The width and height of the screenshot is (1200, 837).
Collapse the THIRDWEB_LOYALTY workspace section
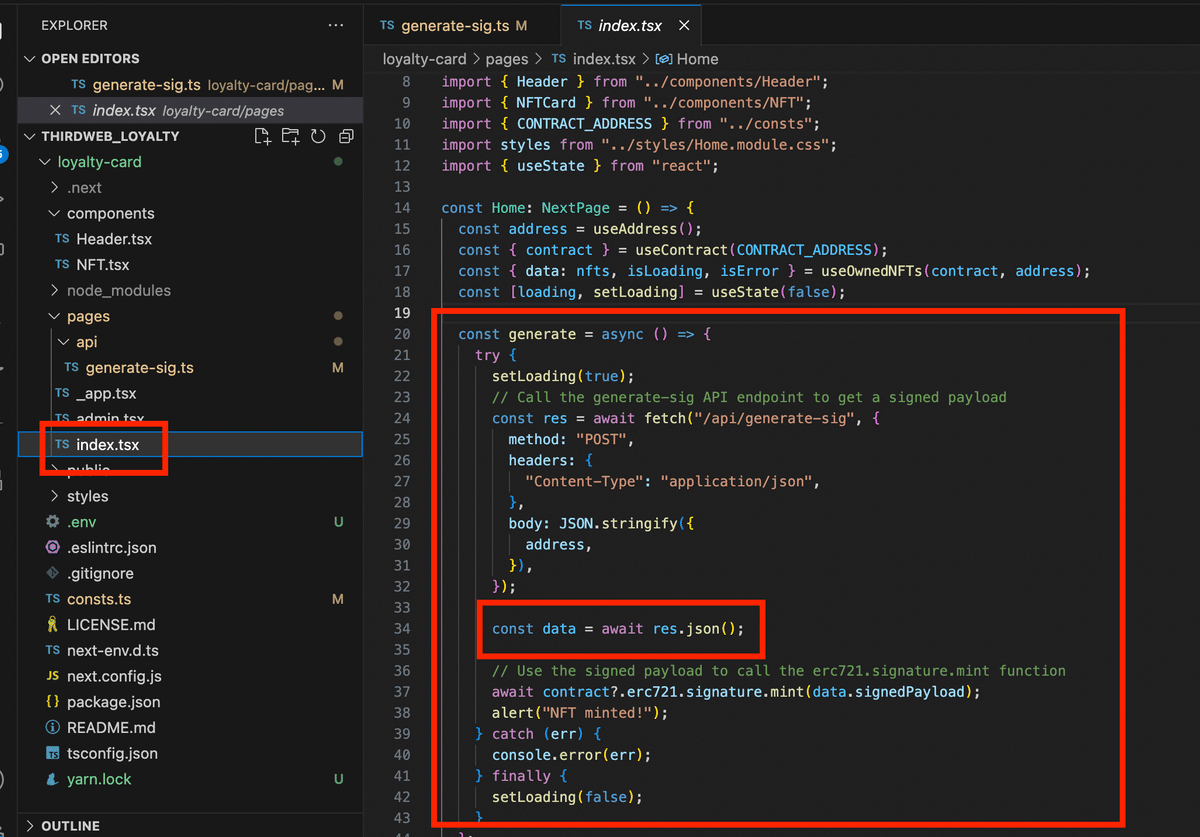[x=29, y=136]
